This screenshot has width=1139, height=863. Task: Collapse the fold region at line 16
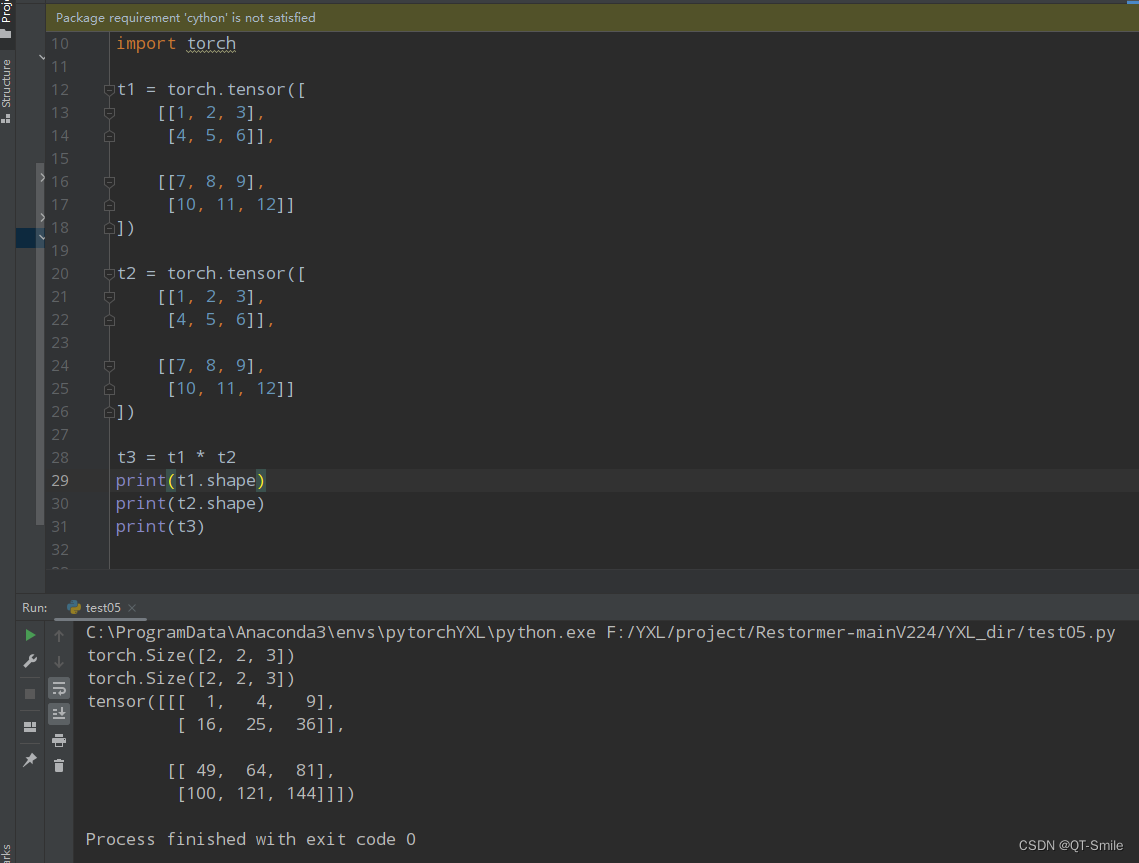[108, 181]
